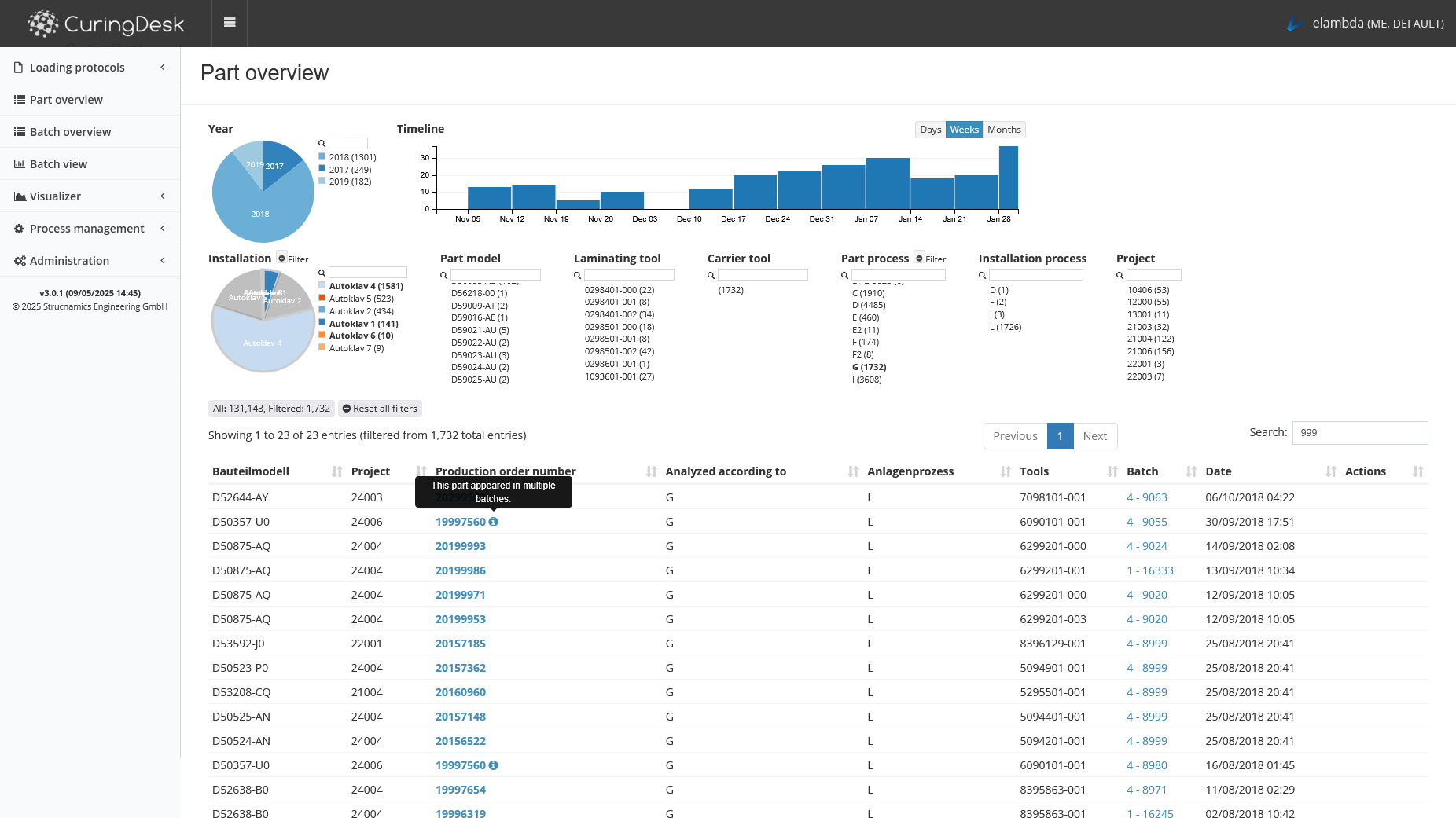Click the Reset all filters button
Viewport: 1456px width, 818px height.
[380, 409]
